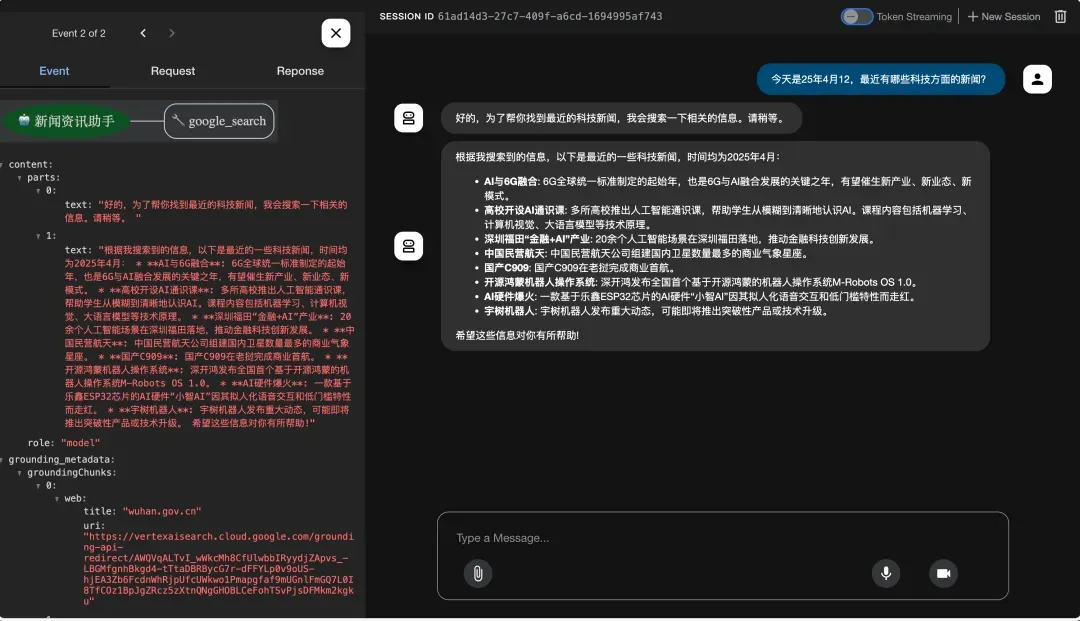Image resolution: width=1080 pixels, height=621 pixels.
Task: Click the 国产C909 news bullet
Action: [579, 268]
